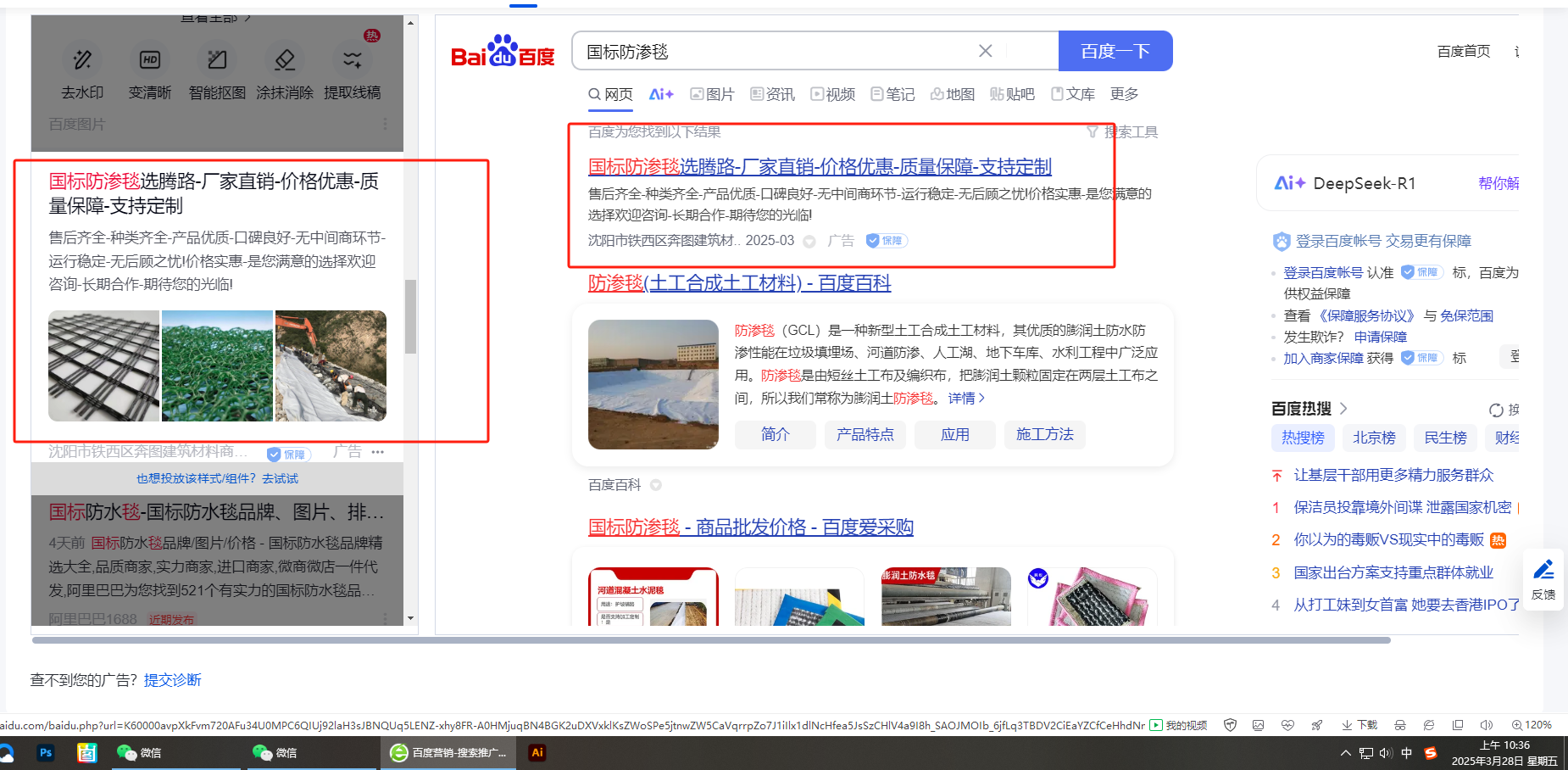Open the 我的视频 status bar button
1568x770 pixels.
(x=1178, y=725)
